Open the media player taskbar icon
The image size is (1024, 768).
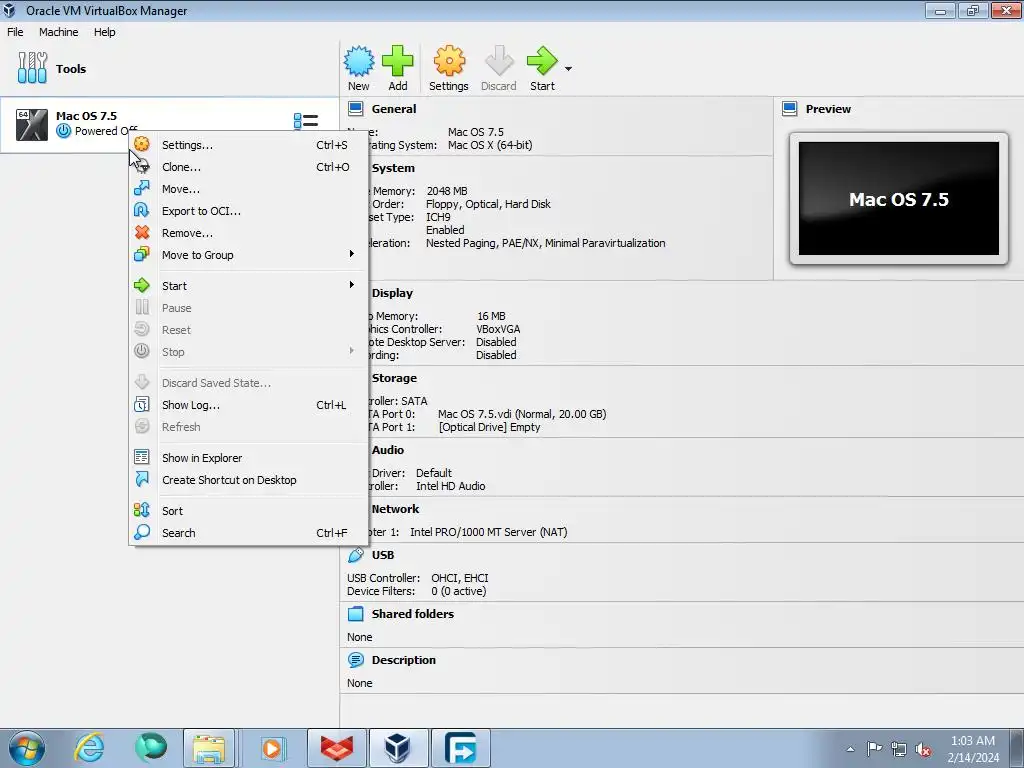tap(272, 748)
